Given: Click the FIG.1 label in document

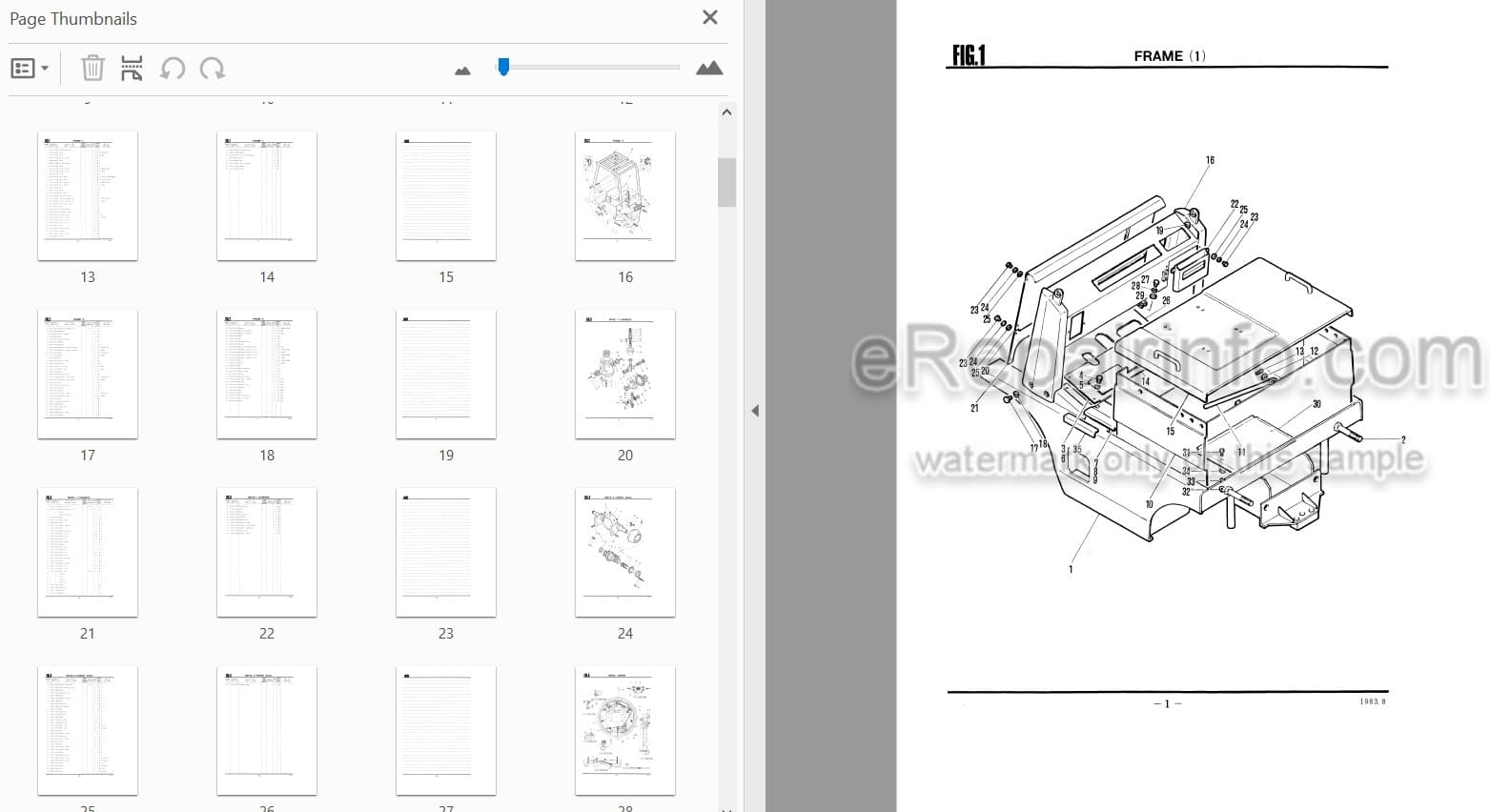Looking at the screenshot, I should (969, 55).
